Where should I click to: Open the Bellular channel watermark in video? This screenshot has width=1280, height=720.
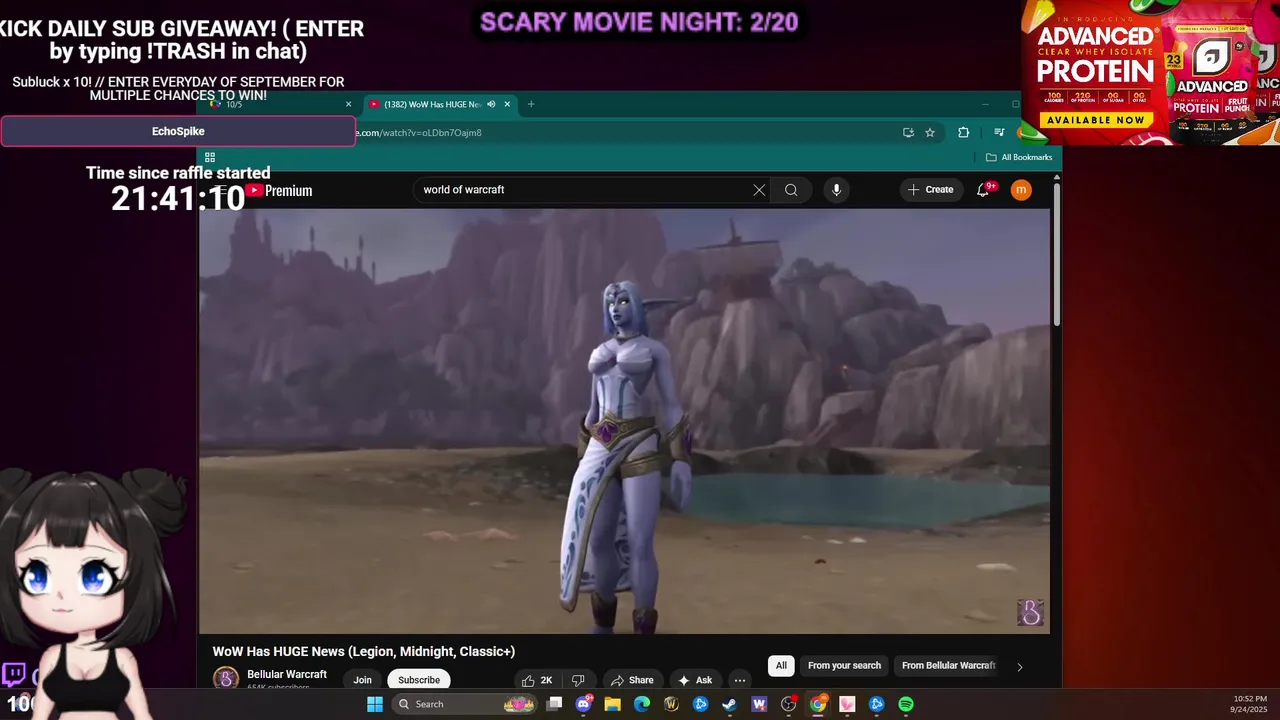coord(1030,612)
